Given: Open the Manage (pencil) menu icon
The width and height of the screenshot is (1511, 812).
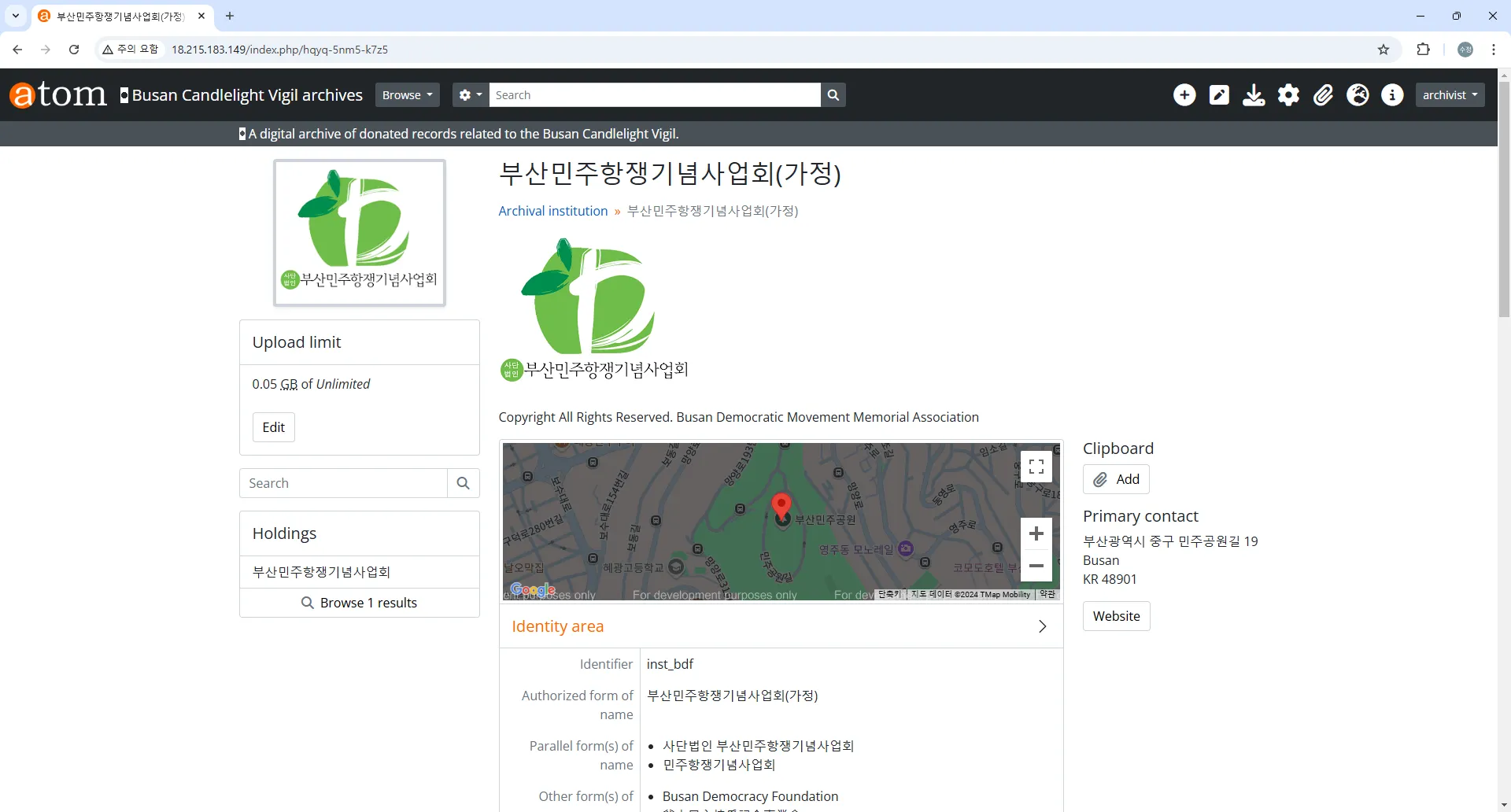Looking at the screenshot, I should pyautogui.click(x=1219, y=95).
